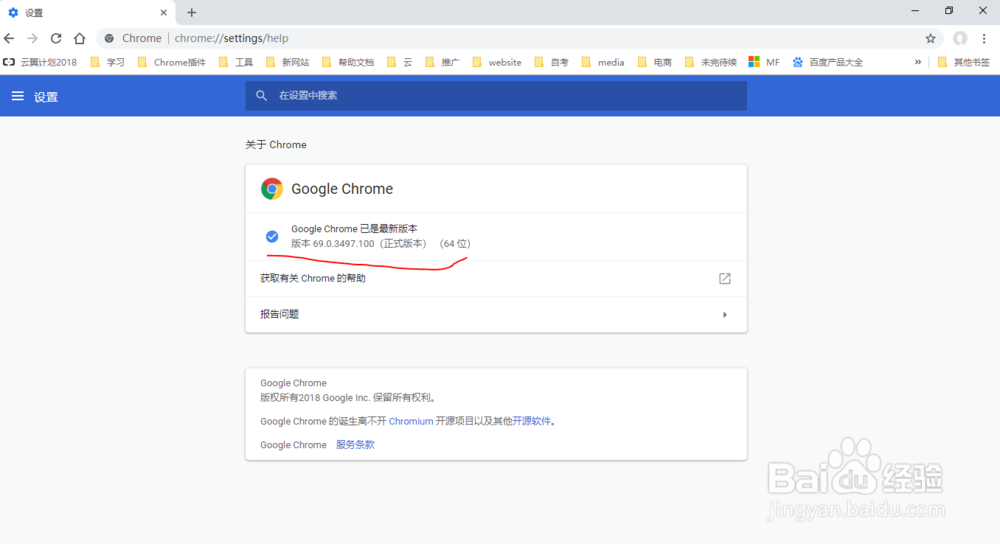Reload the page with the refresh icon

56,38
